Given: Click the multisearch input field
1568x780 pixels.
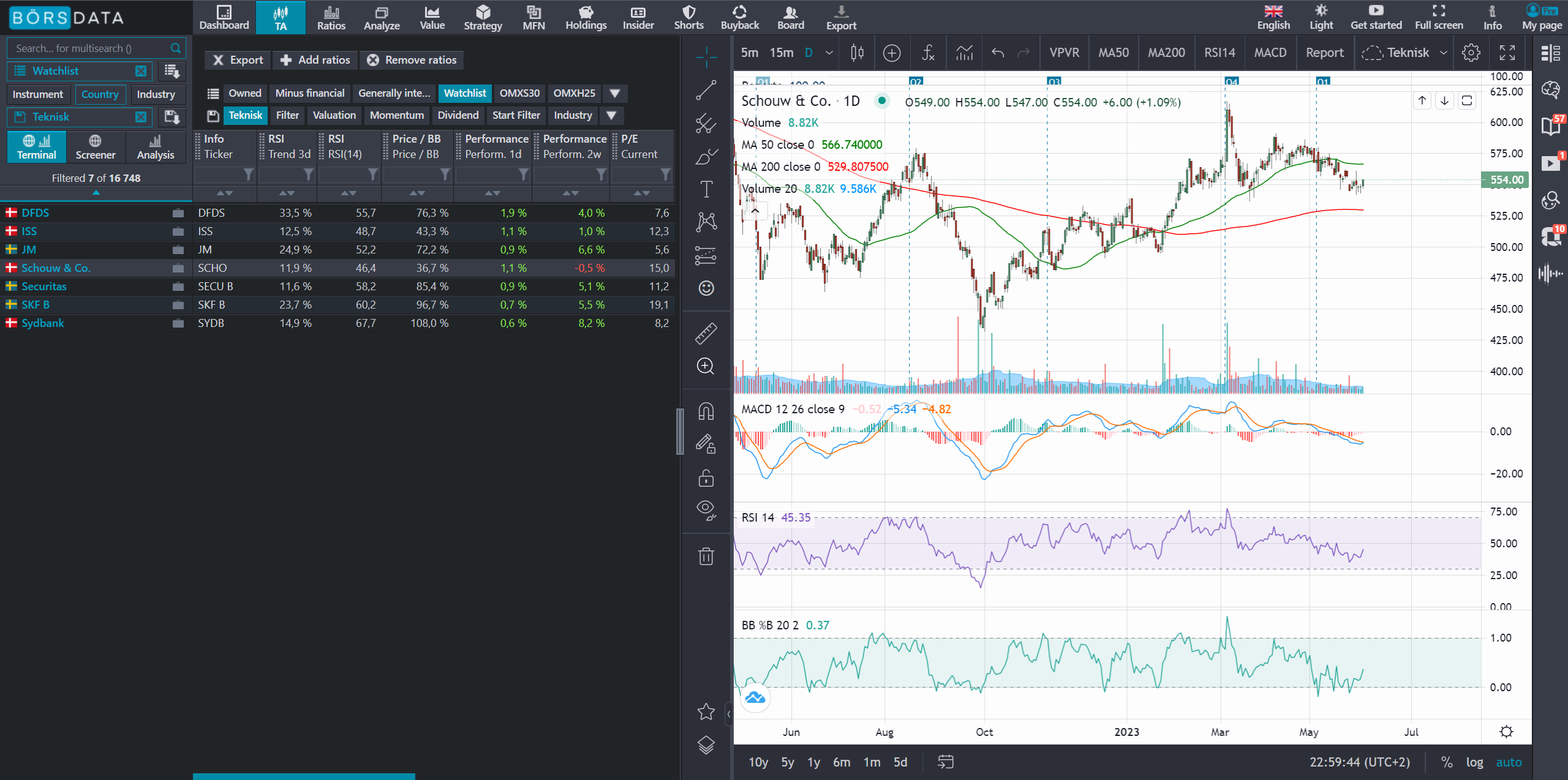Looking at the screenshot, I should click(91, 48).
